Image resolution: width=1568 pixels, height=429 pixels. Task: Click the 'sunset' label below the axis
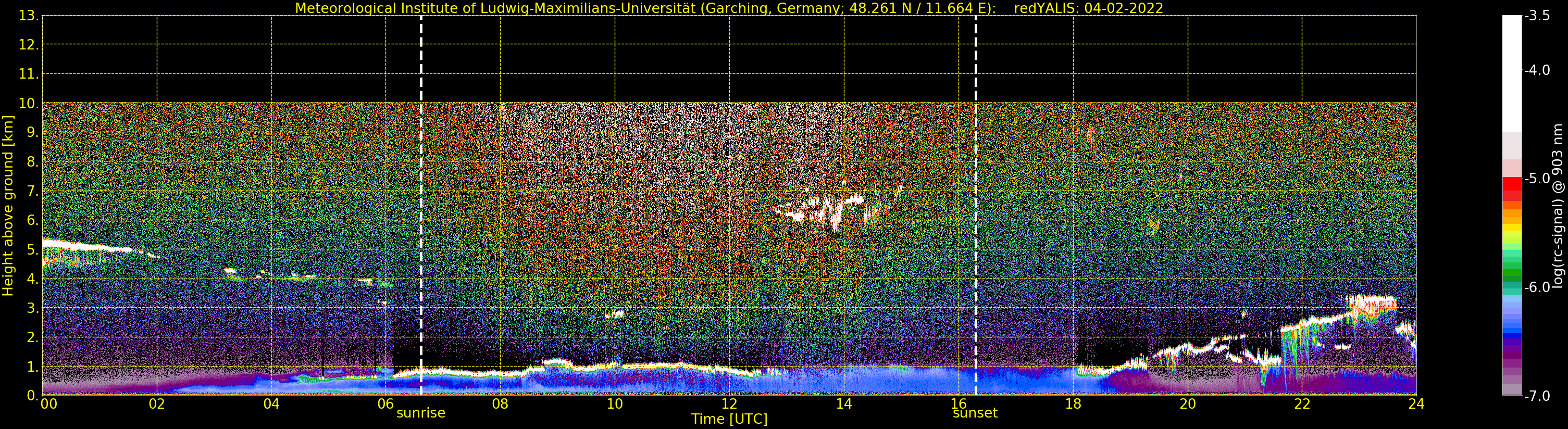click(x=975, y=413)
